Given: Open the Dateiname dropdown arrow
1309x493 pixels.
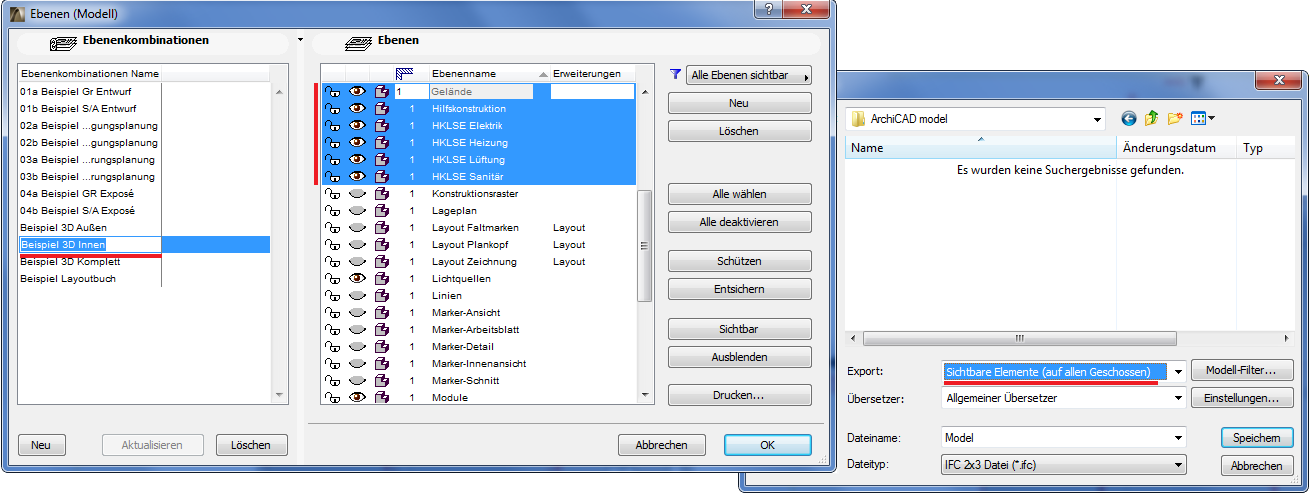Looking at the screenshot, I should click(1177, 437).
